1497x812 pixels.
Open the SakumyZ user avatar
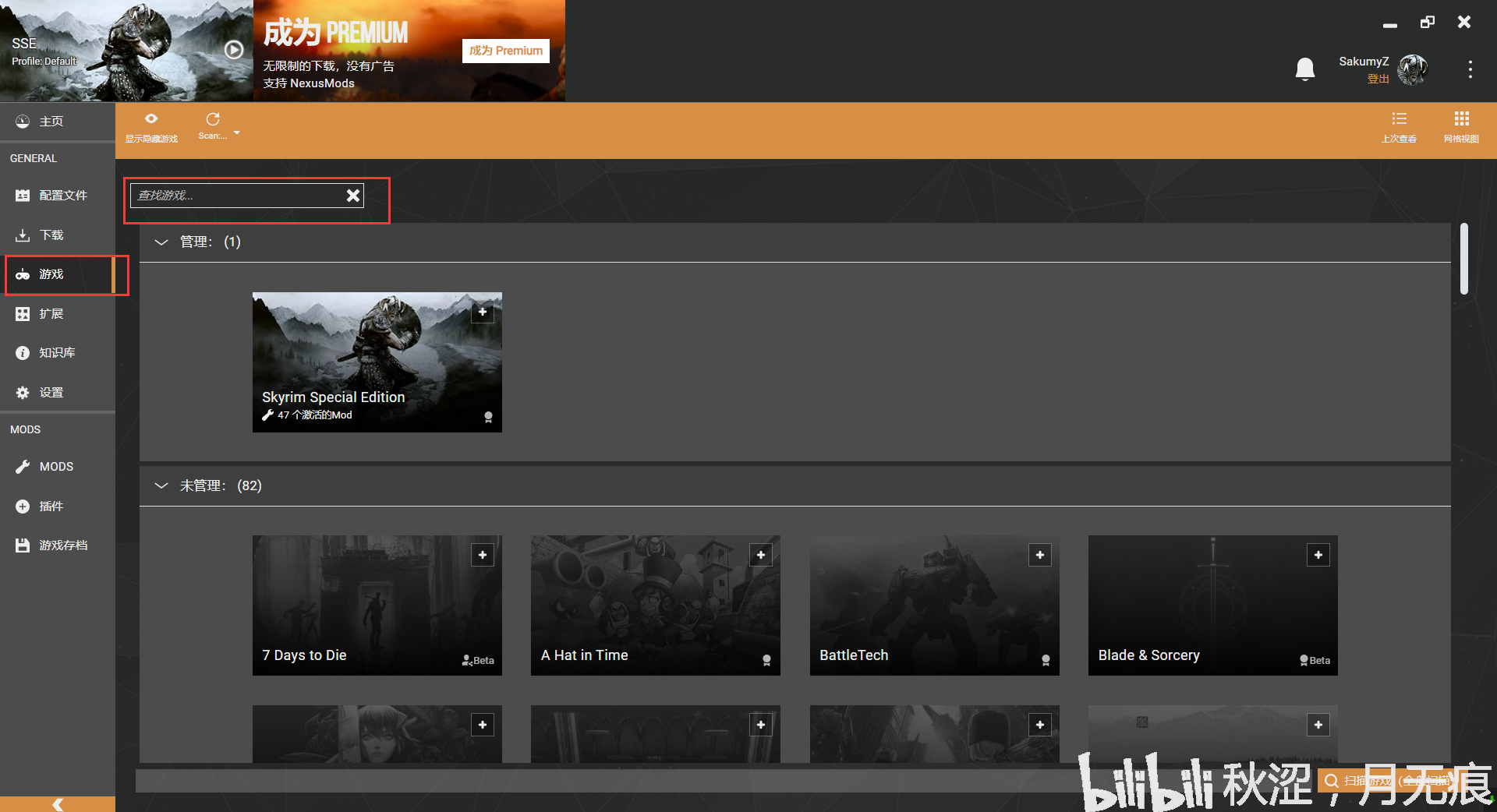[x=1413, y=69]
